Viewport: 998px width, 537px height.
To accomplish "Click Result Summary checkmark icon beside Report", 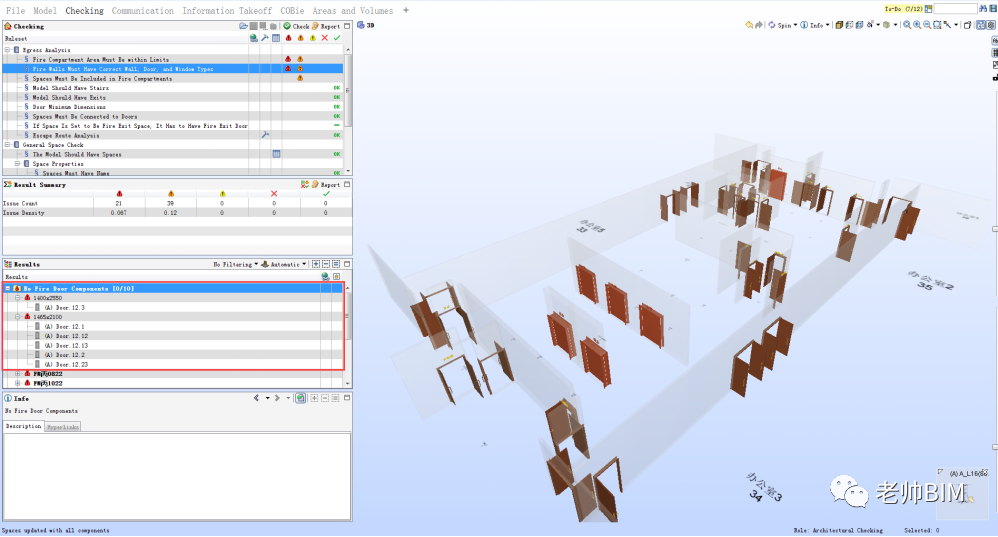I will tap(305, 185).
